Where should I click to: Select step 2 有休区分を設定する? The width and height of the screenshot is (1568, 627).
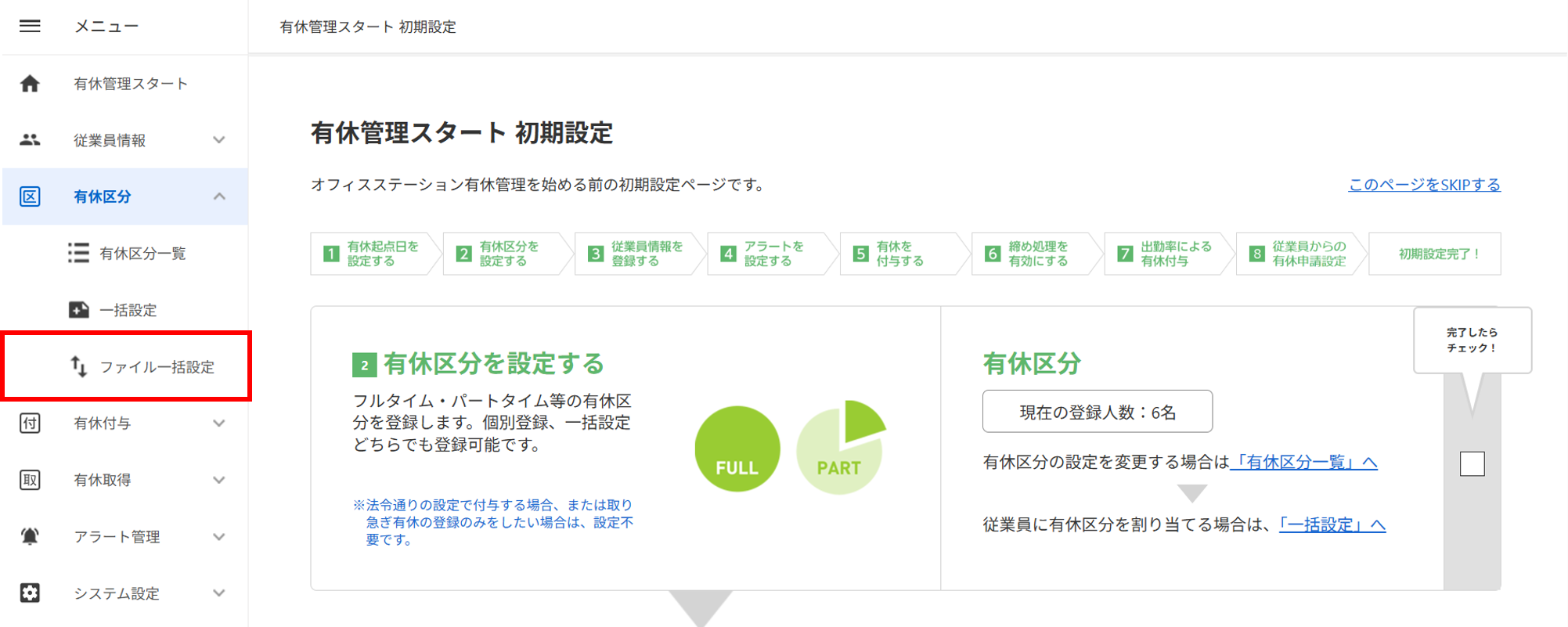(508, 254)
